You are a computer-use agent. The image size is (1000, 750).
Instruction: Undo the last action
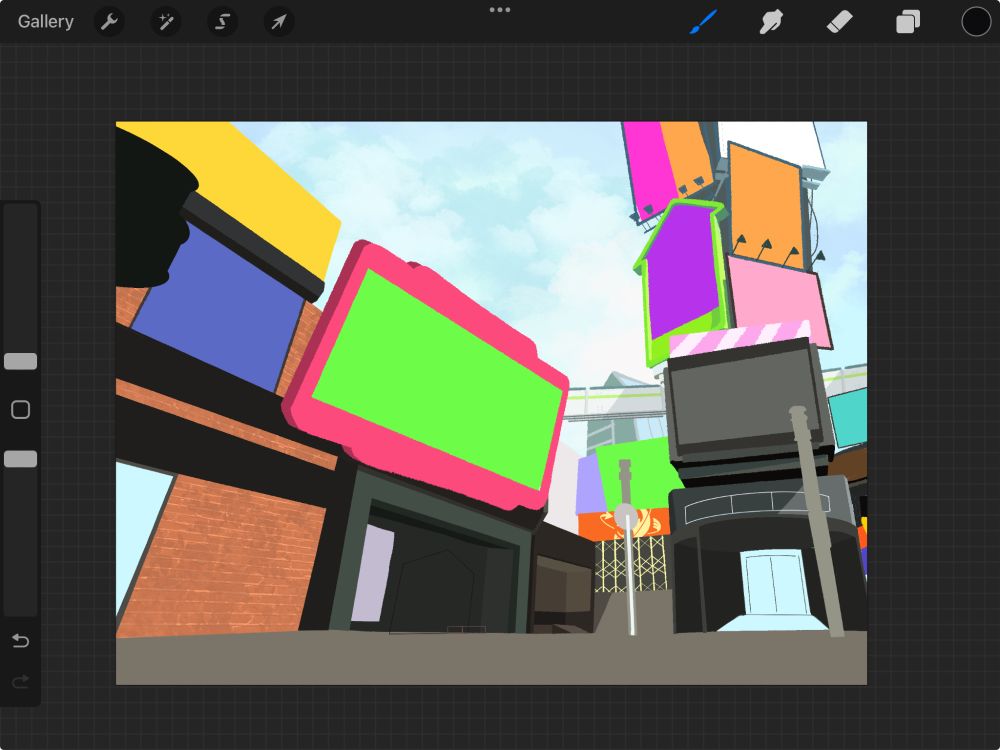pyautogui.click(x=20, y=640)
